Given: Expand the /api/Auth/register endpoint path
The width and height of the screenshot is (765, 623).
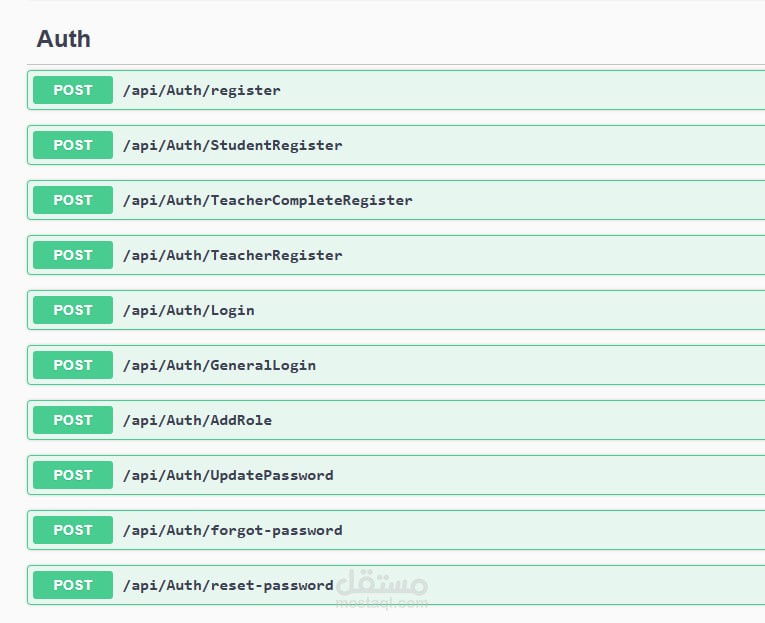Looking at the screenshot, I should (201, 90).
